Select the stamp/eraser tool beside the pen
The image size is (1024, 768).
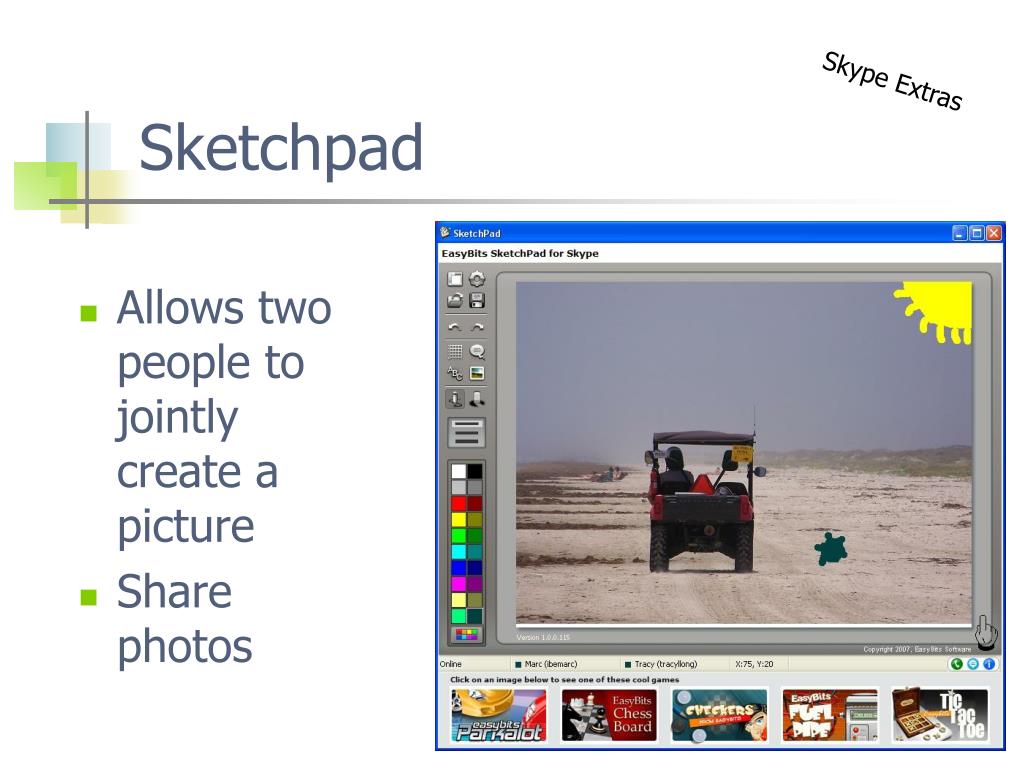[477, 398]
